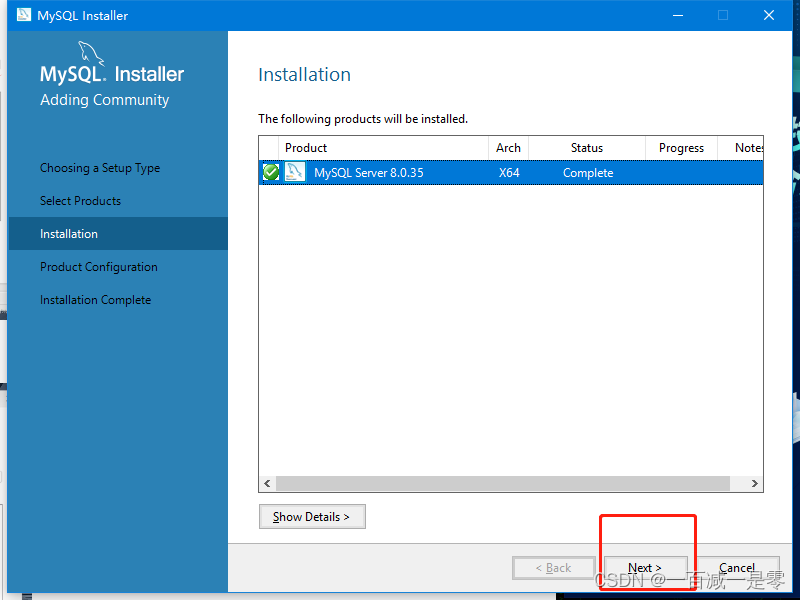
Task: Click the MySQL Installer title bar icon
Action: [x=23, y=15]
